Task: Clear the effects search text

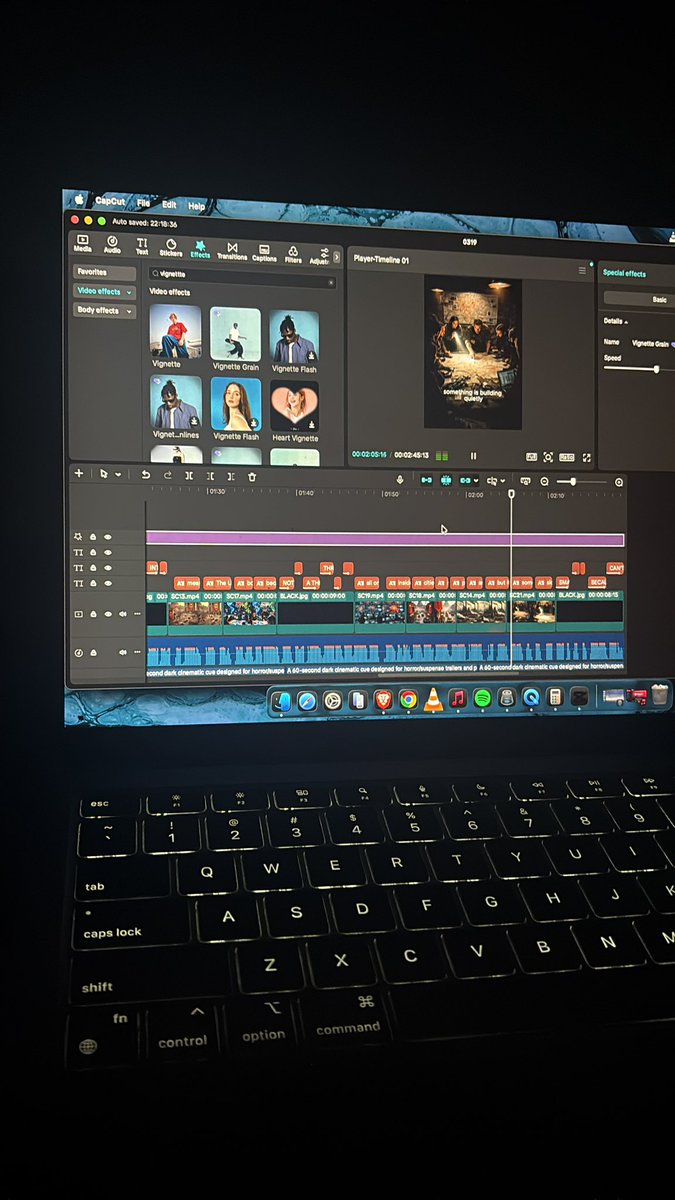Action: point(329,285)
